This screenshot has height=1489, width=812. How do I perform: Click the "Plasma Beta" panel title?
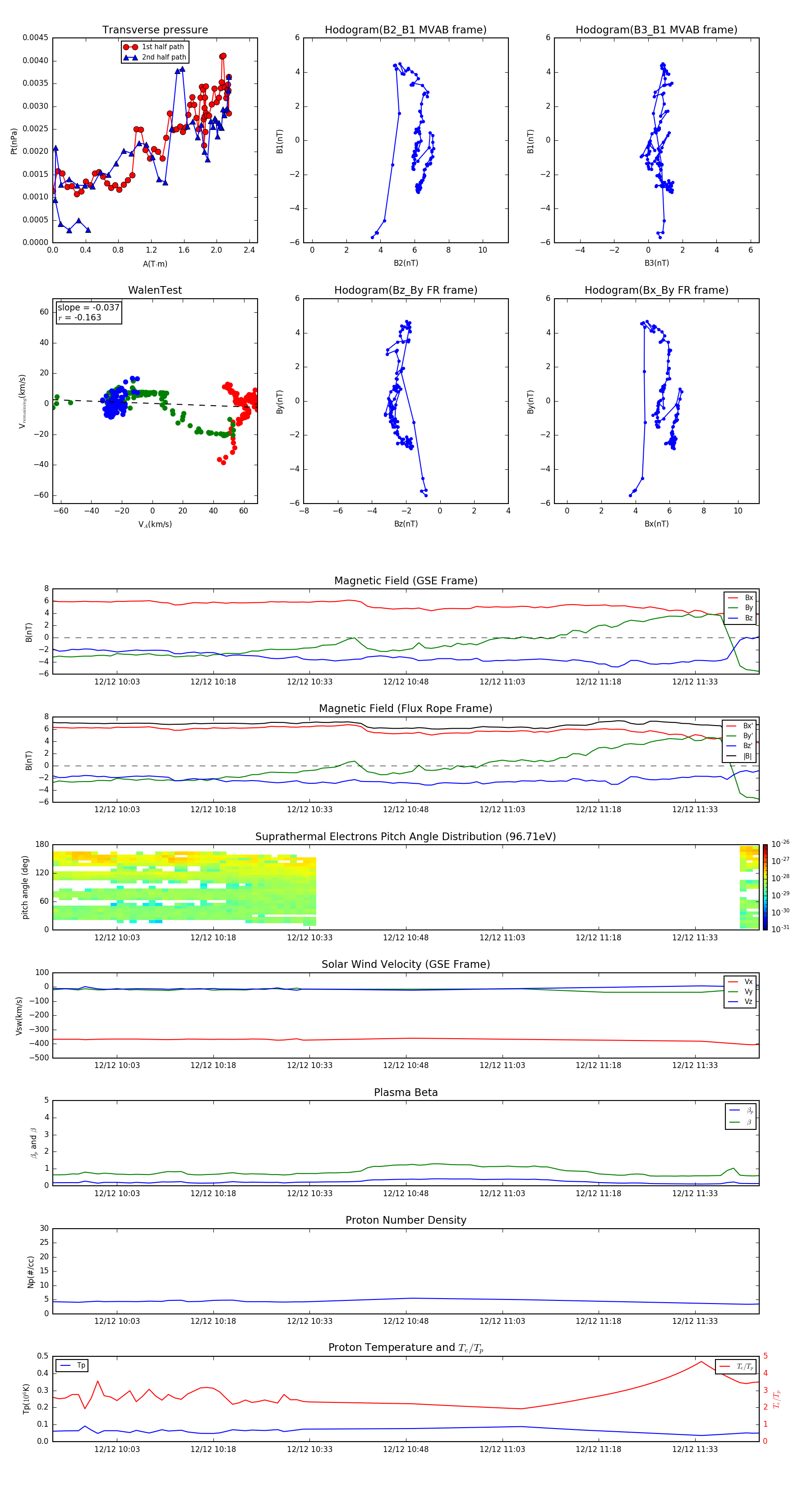click(x=406, y=1092)
